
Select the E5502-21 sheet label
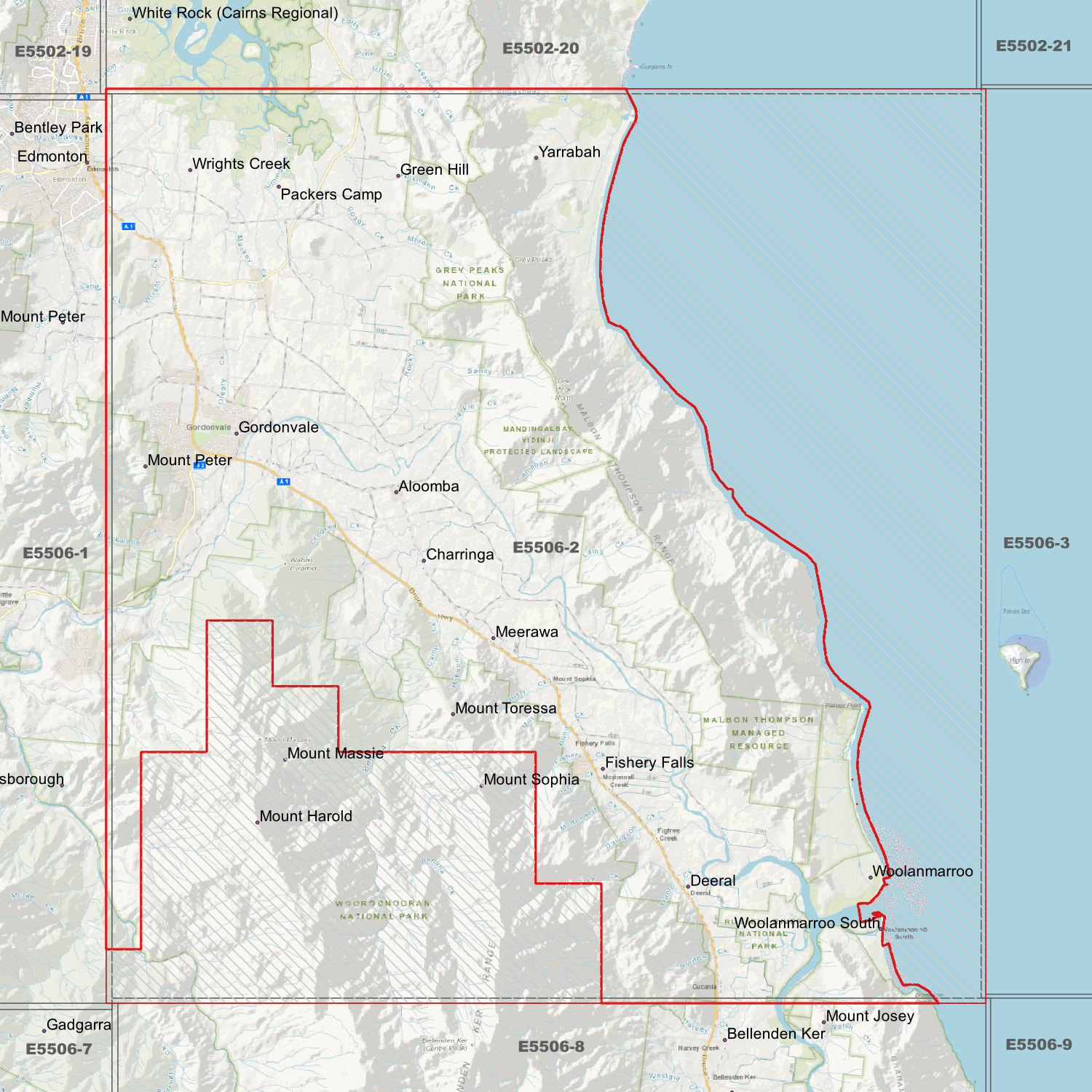[1033, 46]
